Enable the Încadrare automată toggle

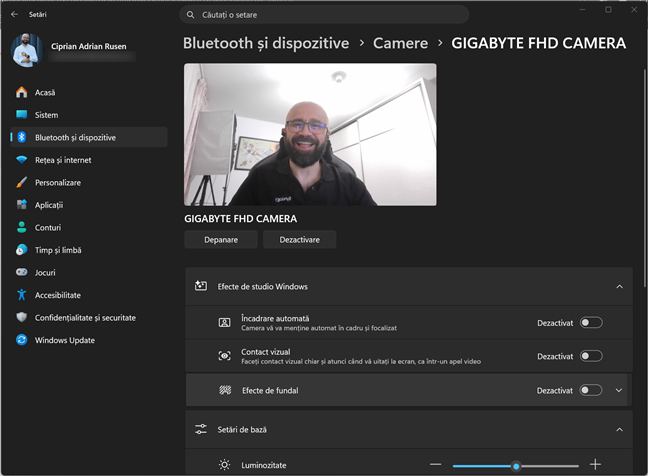click(591, 322)
